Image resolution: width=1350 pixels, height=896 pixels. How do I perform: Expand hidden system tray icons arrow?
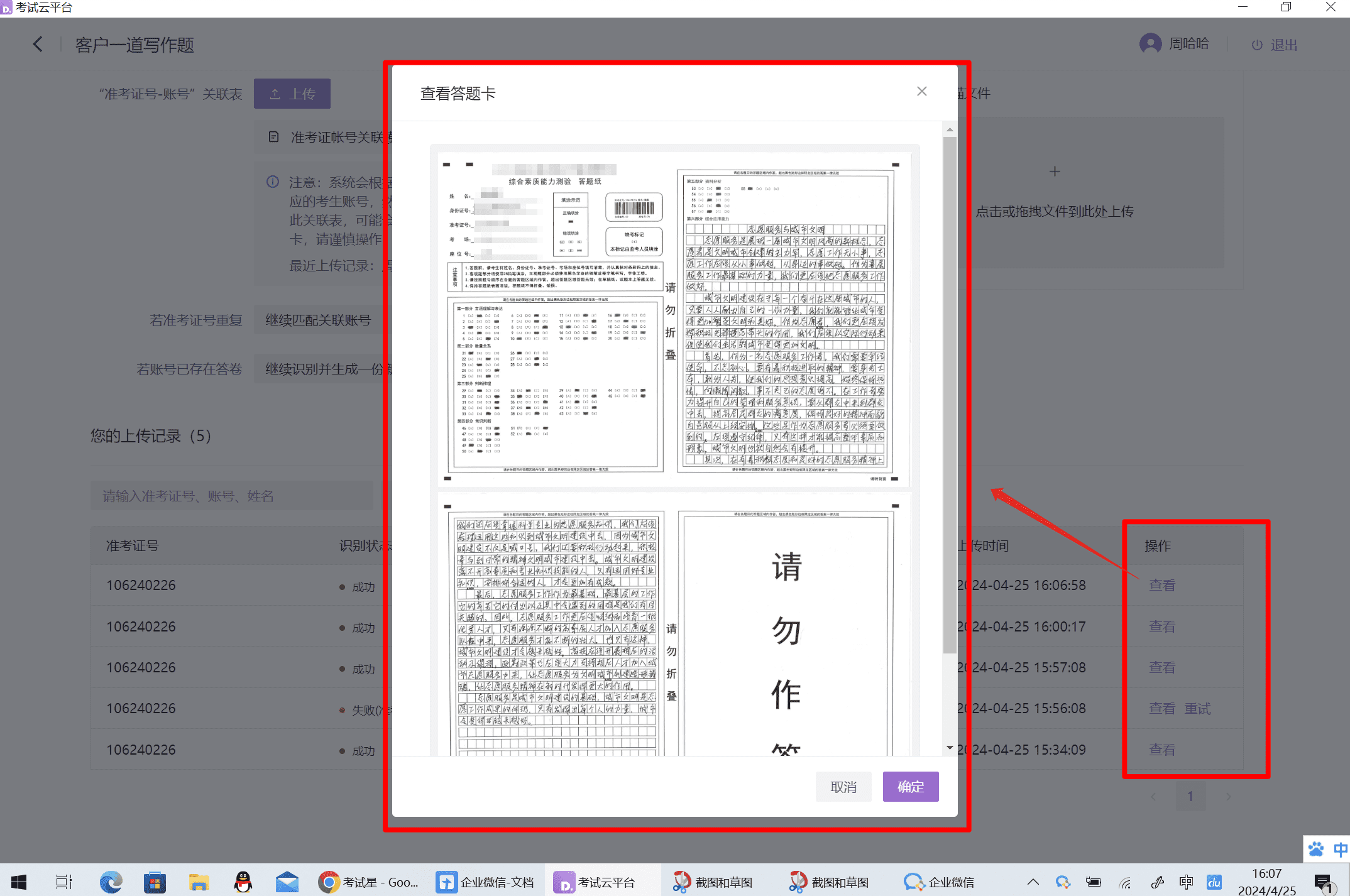click(x=1033, y=882)
